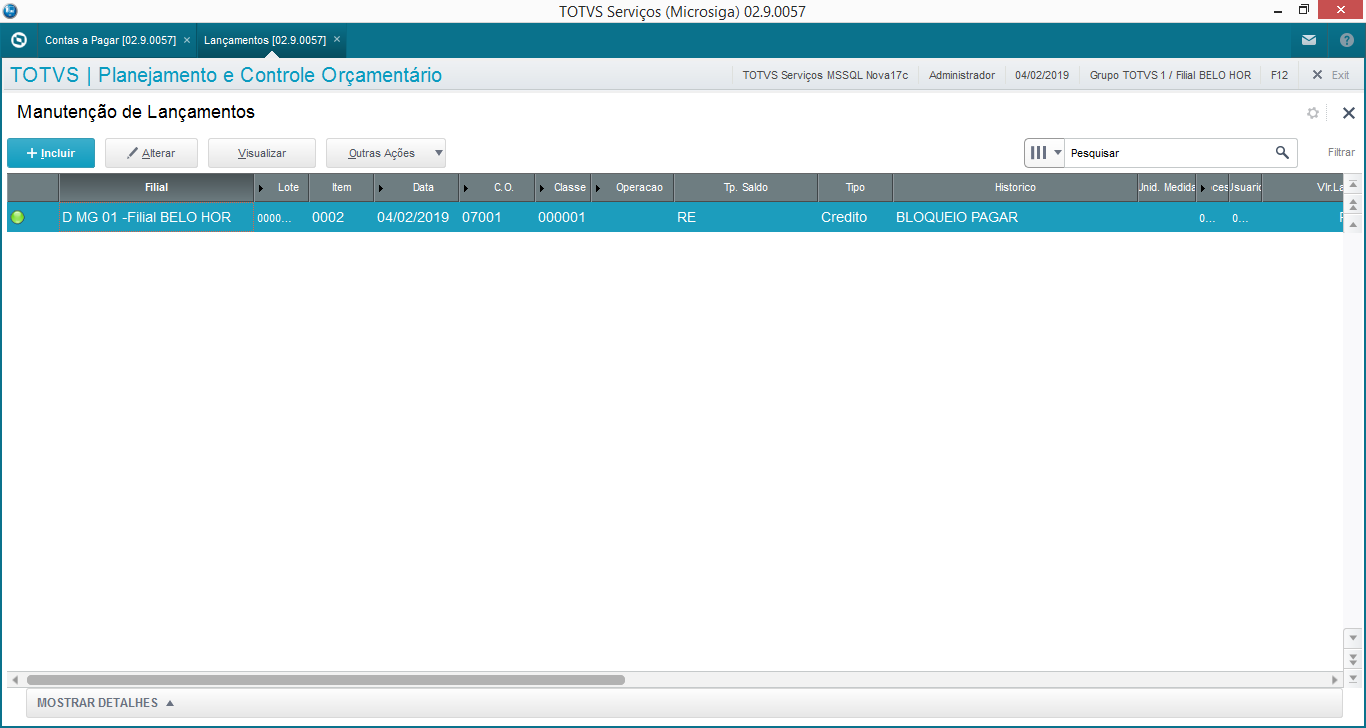Open the Outras Ações dropdown

[386, 153]
